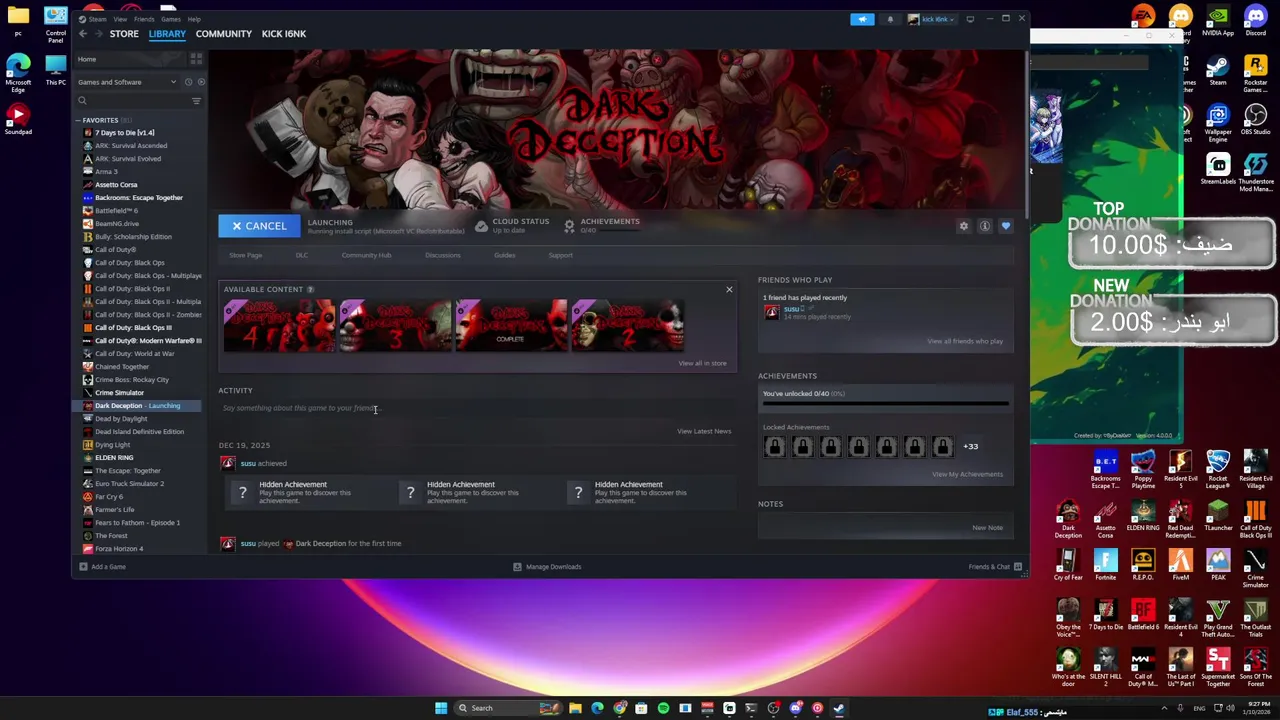The height and width of the screenshot is (720, 1280).
Task: Click the activity say something field
Action: pyautogui.click(x=476, y=408)
